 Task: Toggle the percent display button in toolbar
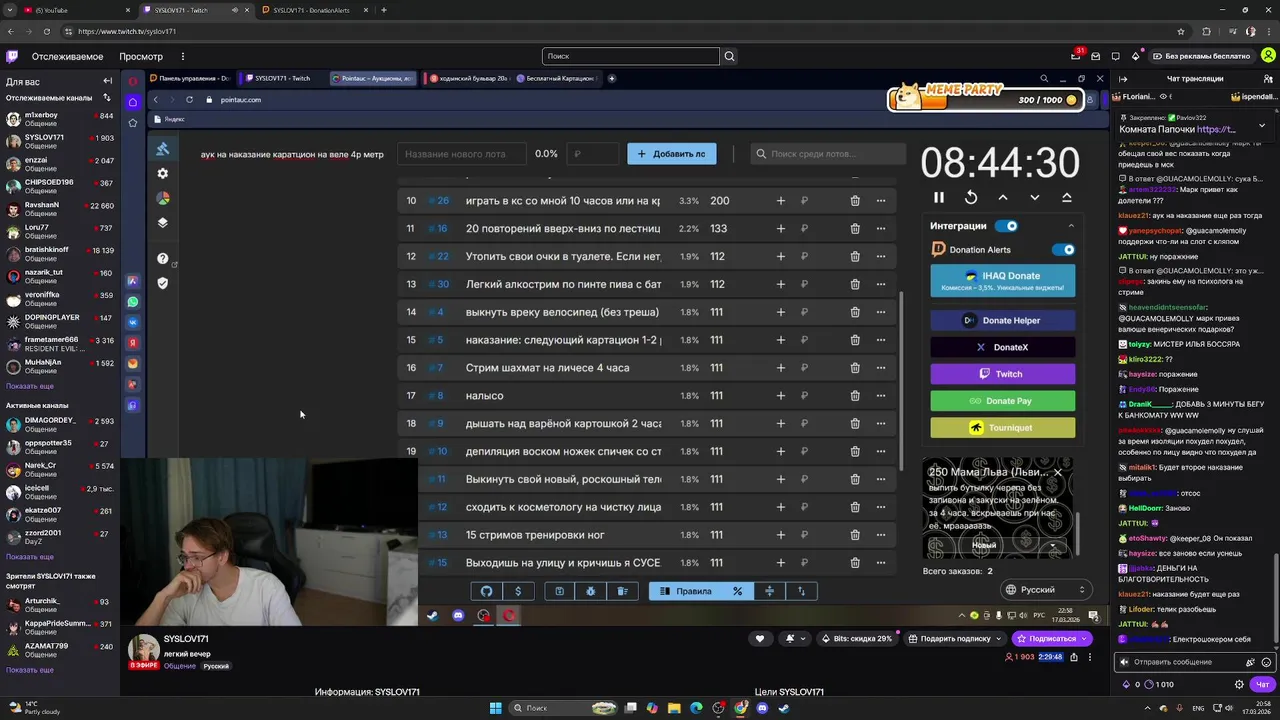click(738, 591)
